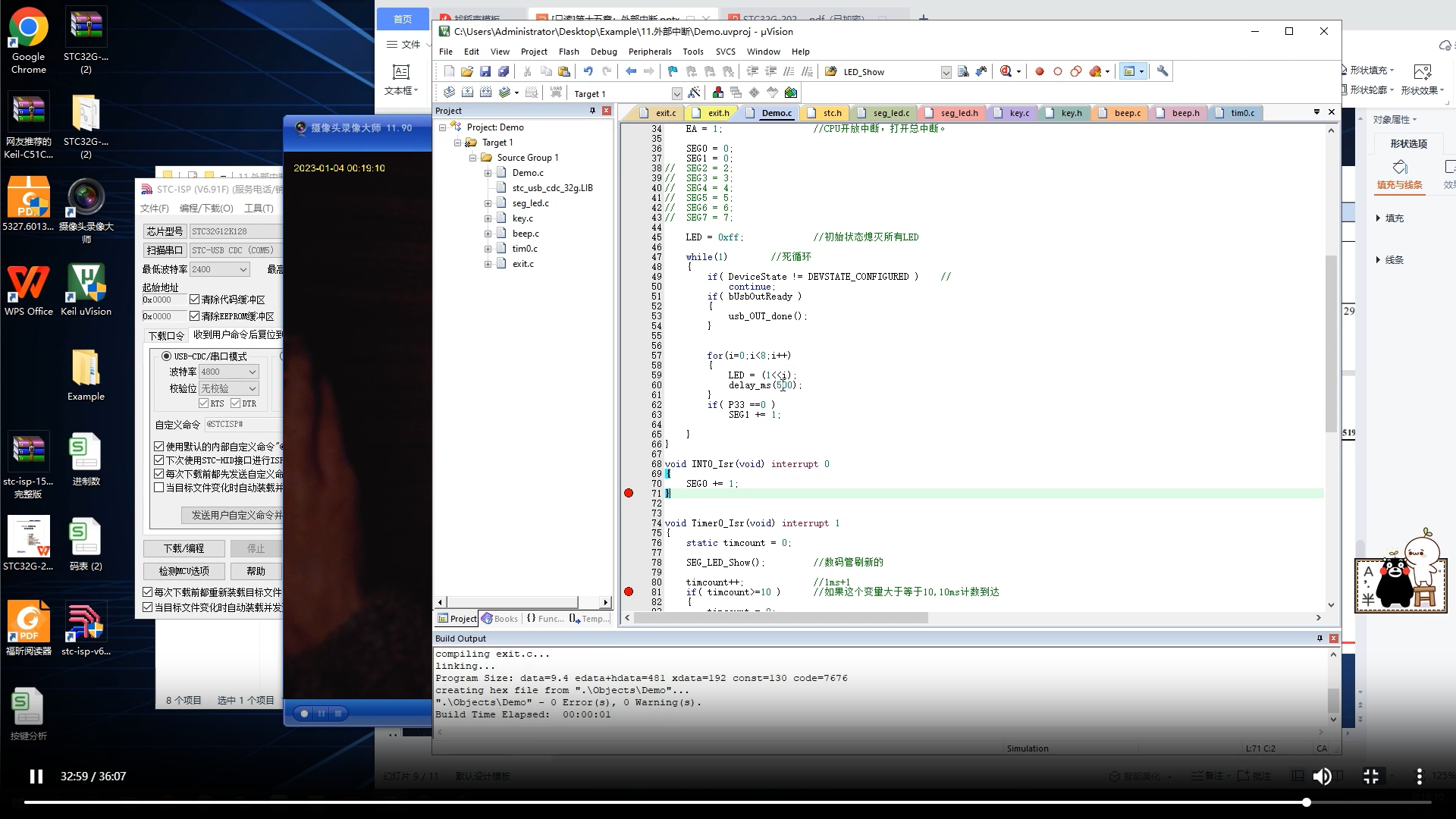Toggle next time use STC-HID interface checkbox
1456x819 pixels.
coord(159,460)
